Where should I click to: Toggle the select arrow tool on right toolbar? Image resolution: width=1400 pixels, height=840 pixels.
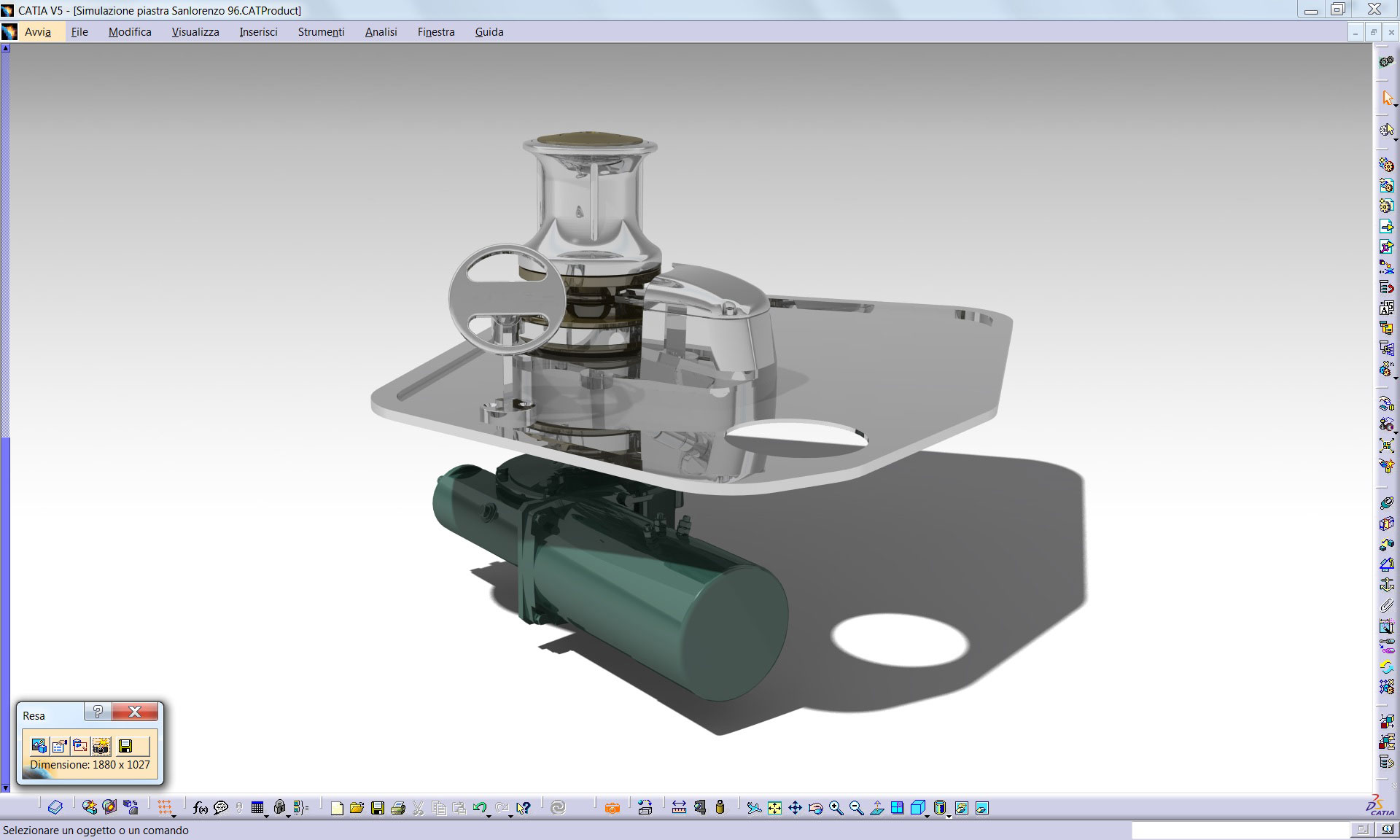pyautogui.click(x=1387, y=98)
